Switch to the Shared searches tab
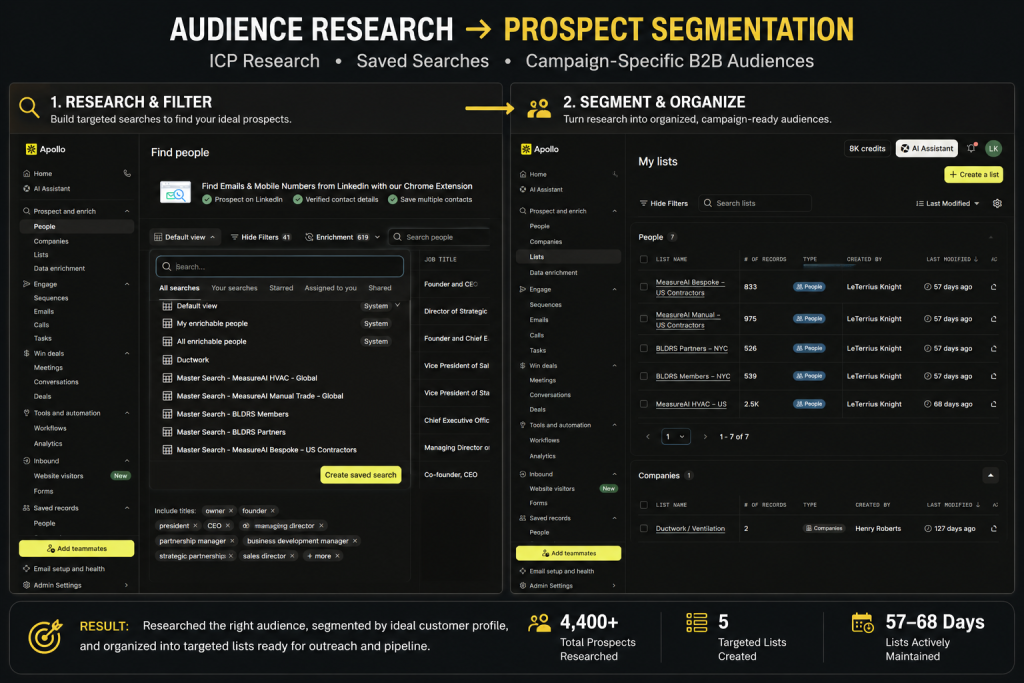This screenshot has width=1024, height=683. pyautogui.click(x=379, y=288)
